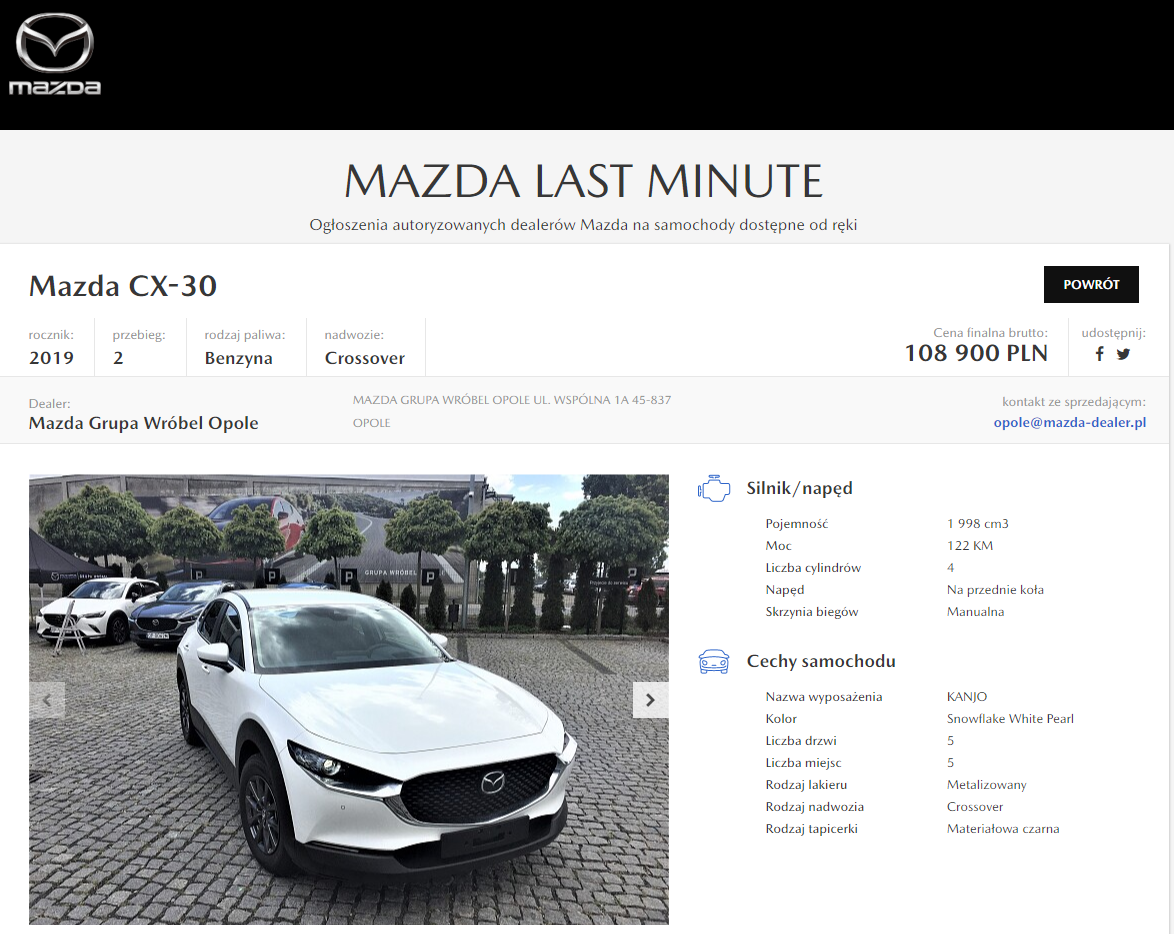Click the Mazda logo in header
The height and width of the screenshot is (934, 1174).
click(x=55, y=54)
